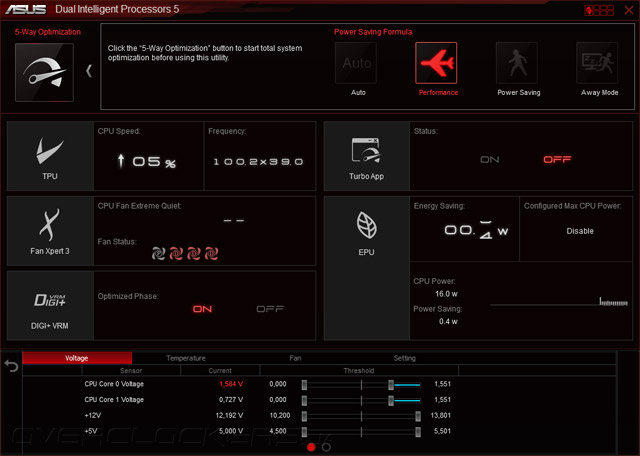
Task: Click Configured Max CPU Power Disable value
Action: point(580,231)
